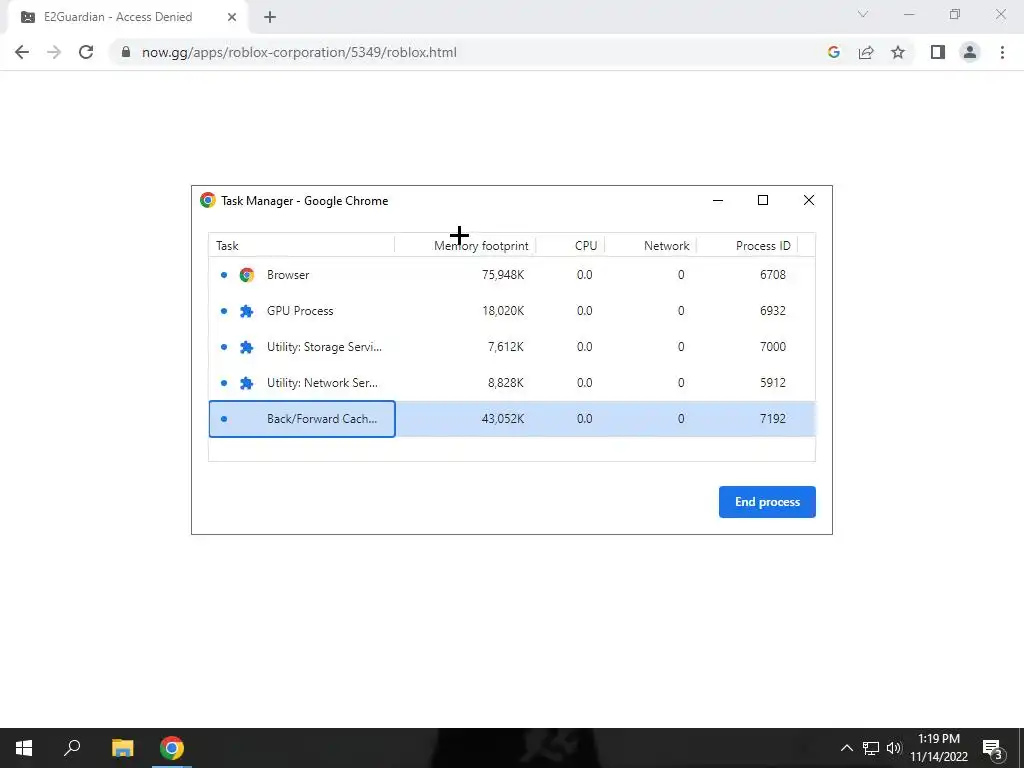Viewport: 1024px width, 768px height.
Task: Click process ID 7000
Action: 773,347
